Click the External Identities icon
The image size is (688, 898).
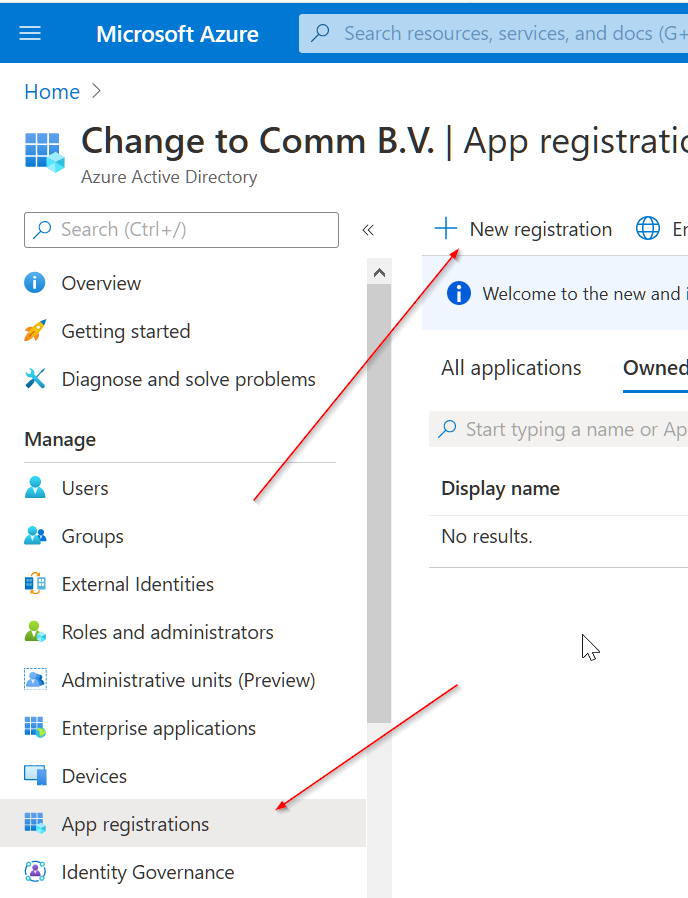click(x=35, y=584)
